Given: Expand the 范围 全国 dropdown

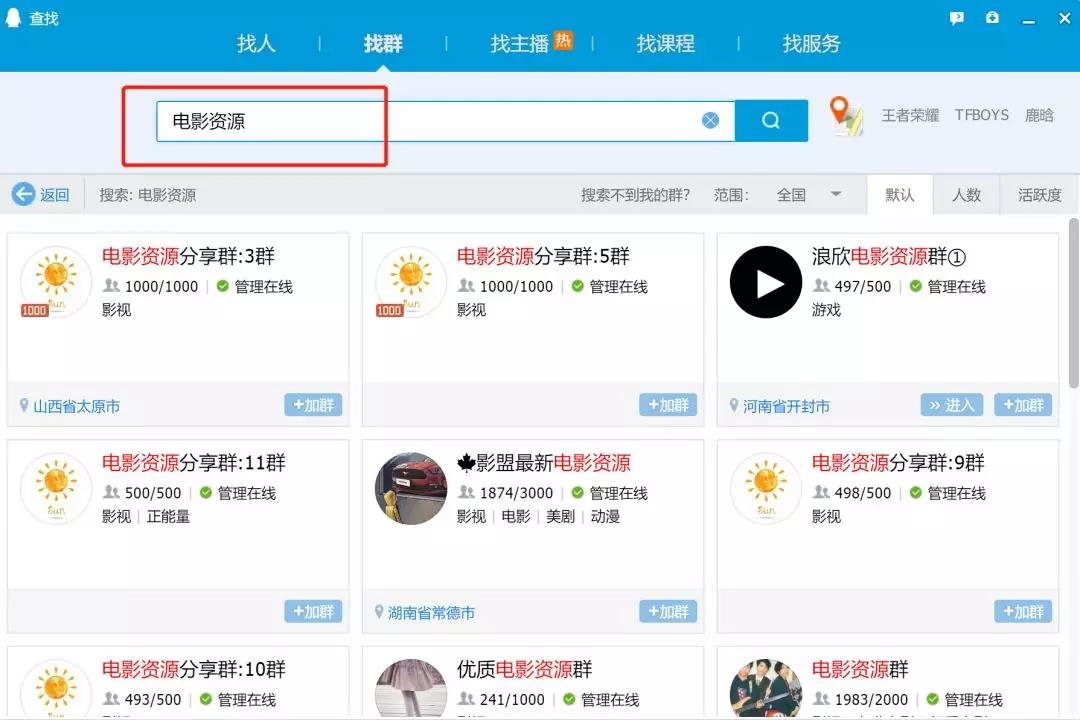Looking at the screenshot, I should click(809, 195).
